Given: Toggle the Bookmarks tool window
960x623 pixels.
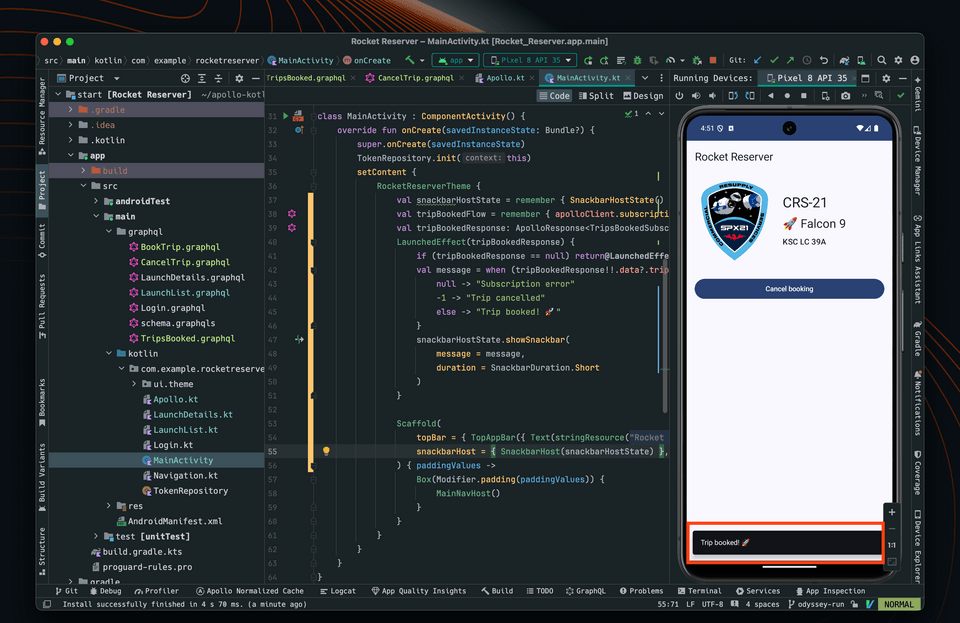Looking at the screenshot, I should point(42,403).
